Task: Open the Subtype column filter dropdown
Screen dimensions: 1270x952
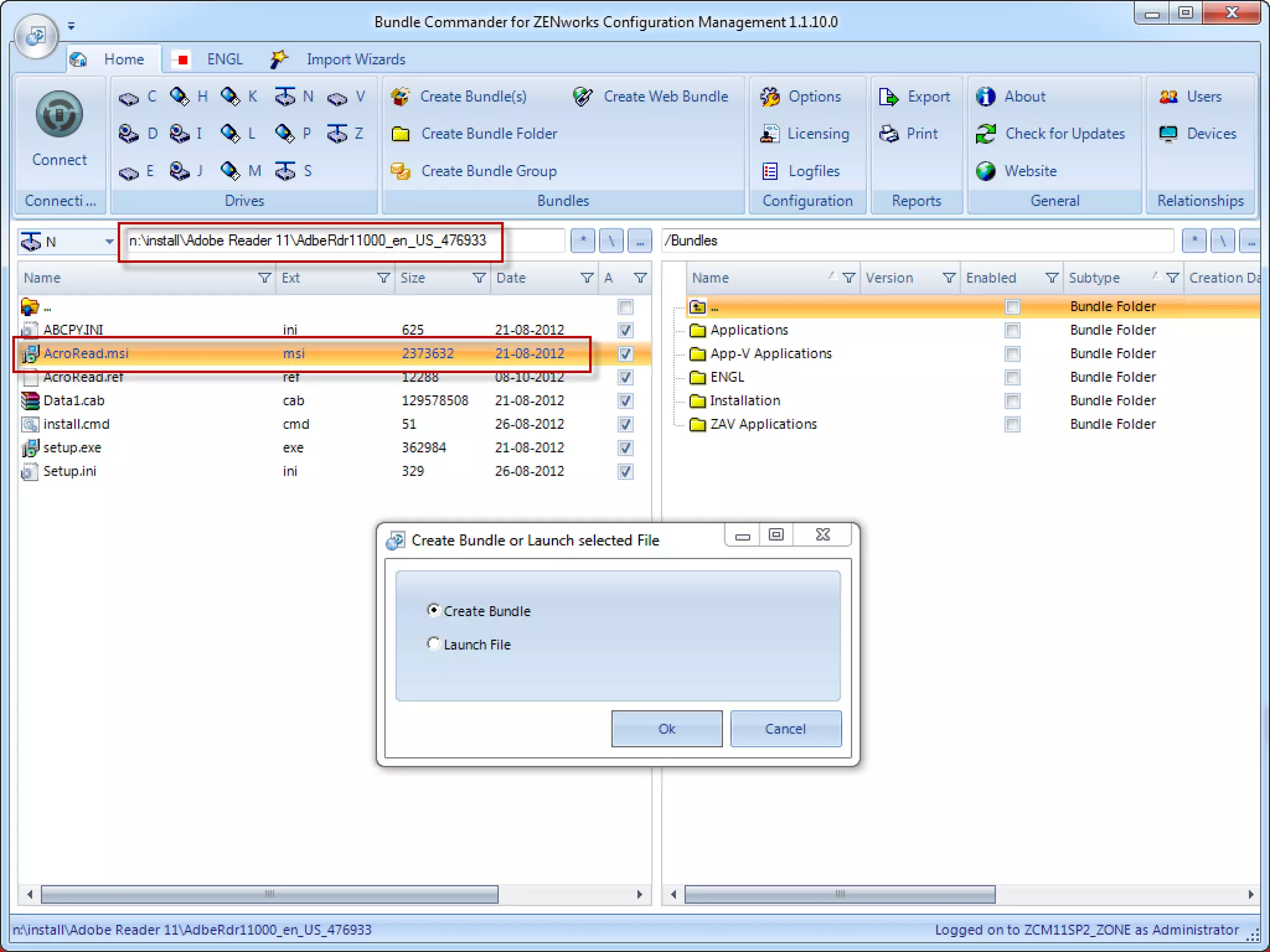Action: pos(1172,278)
